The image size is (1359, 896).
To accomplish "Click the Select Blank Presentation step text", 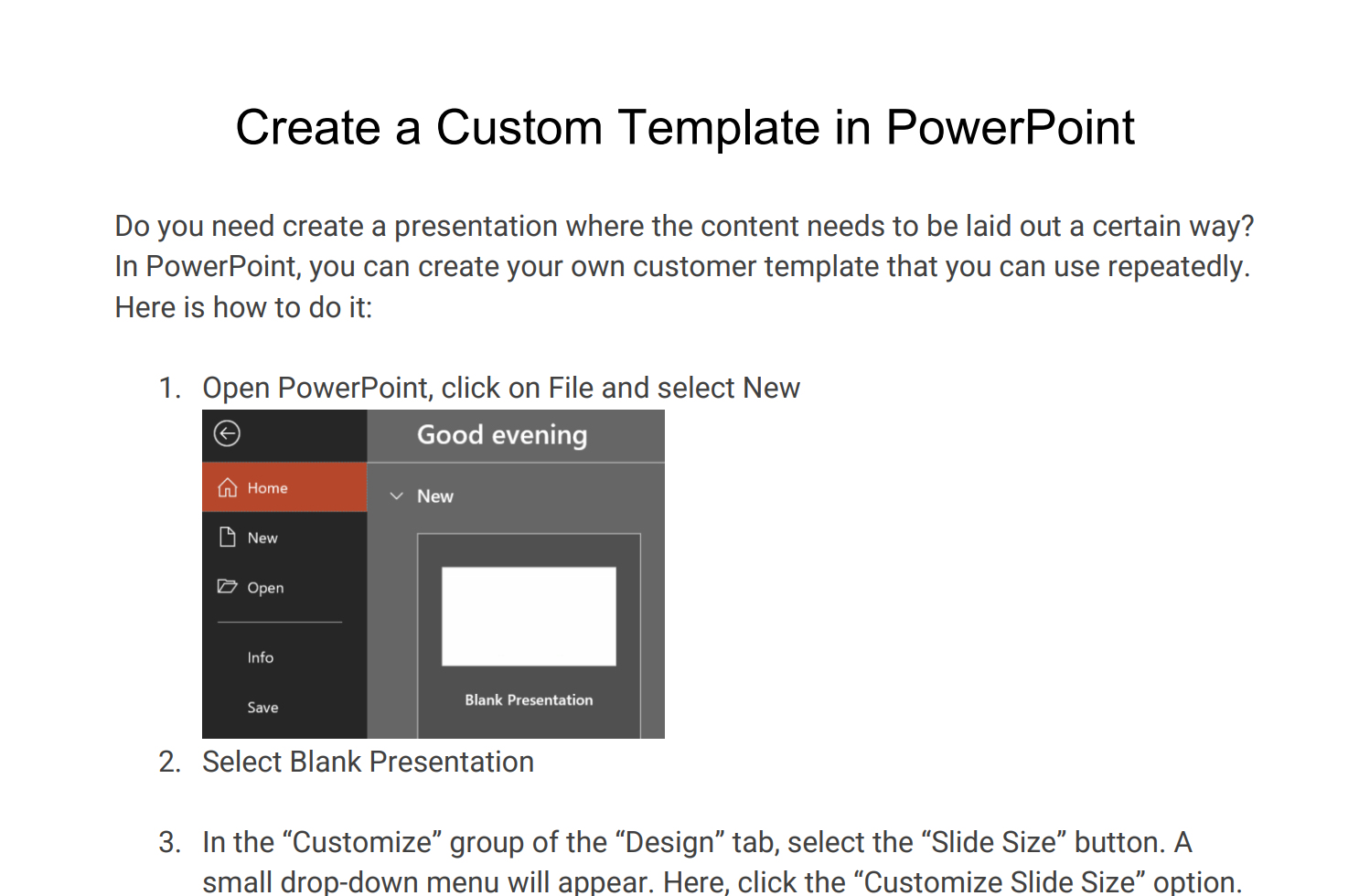I will click(x=368, y=762).
